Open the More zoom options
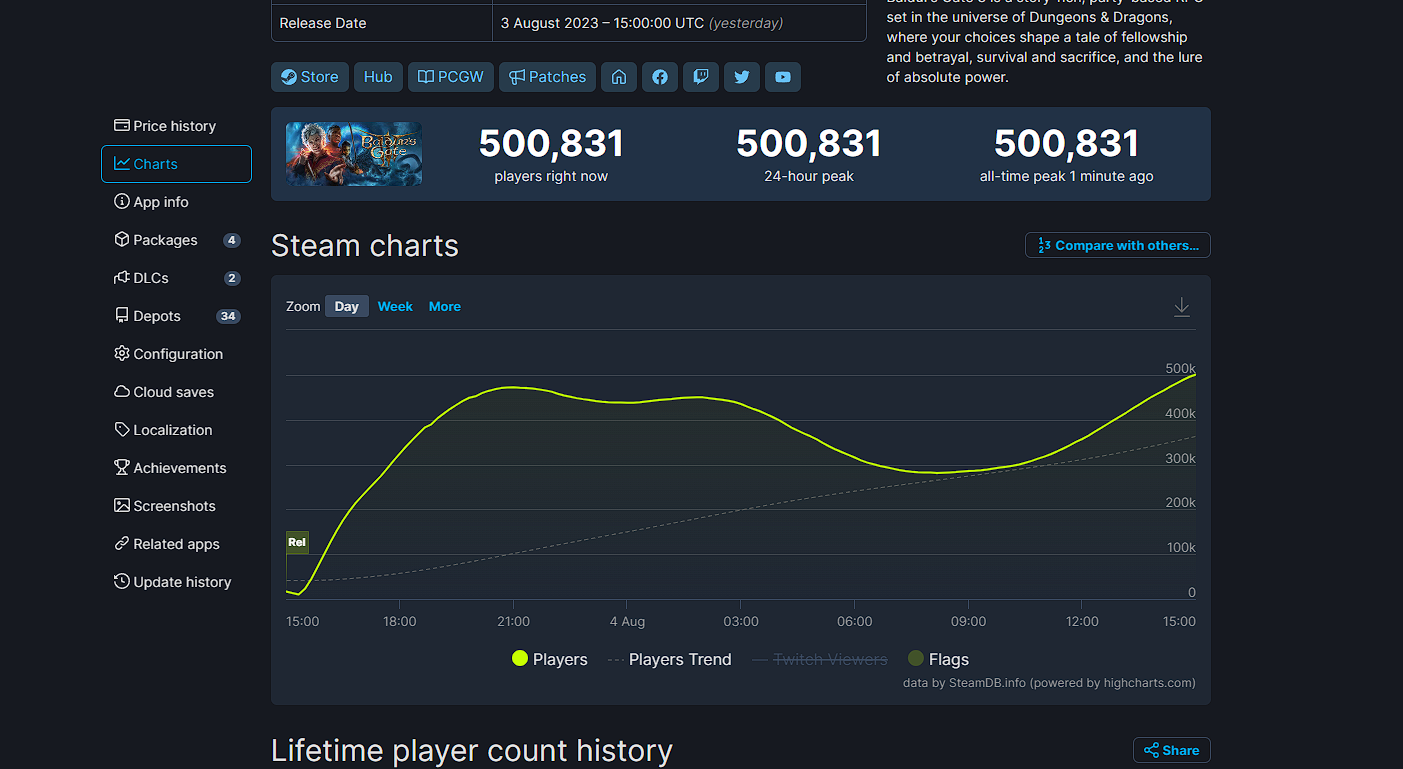 445,307
